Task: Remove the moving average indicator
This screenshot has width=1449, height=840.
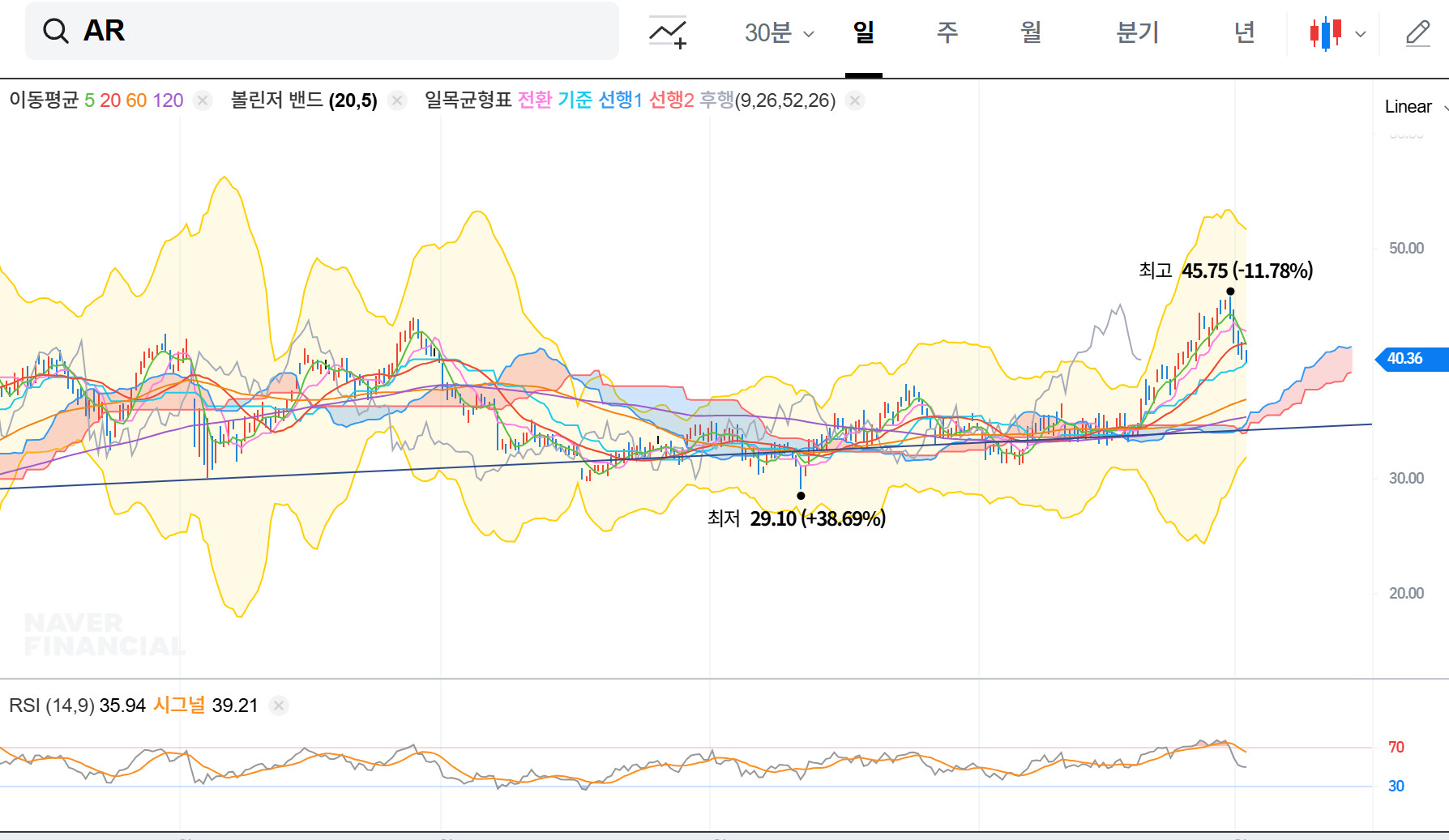Action: click(203, 100)
